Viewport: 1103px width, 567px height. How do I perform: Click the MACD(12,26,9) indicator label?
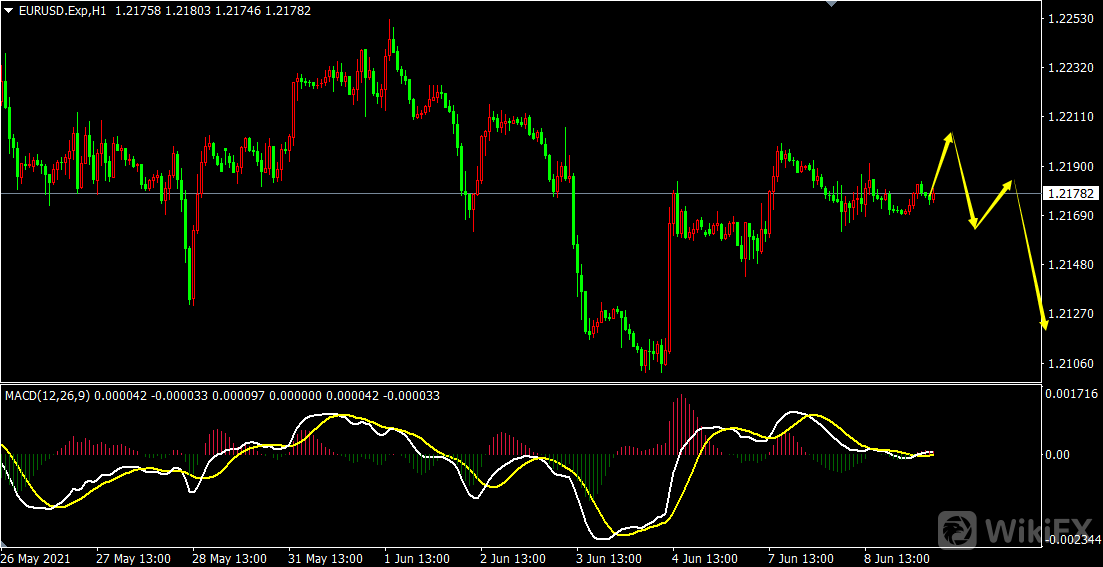(47, 396)
